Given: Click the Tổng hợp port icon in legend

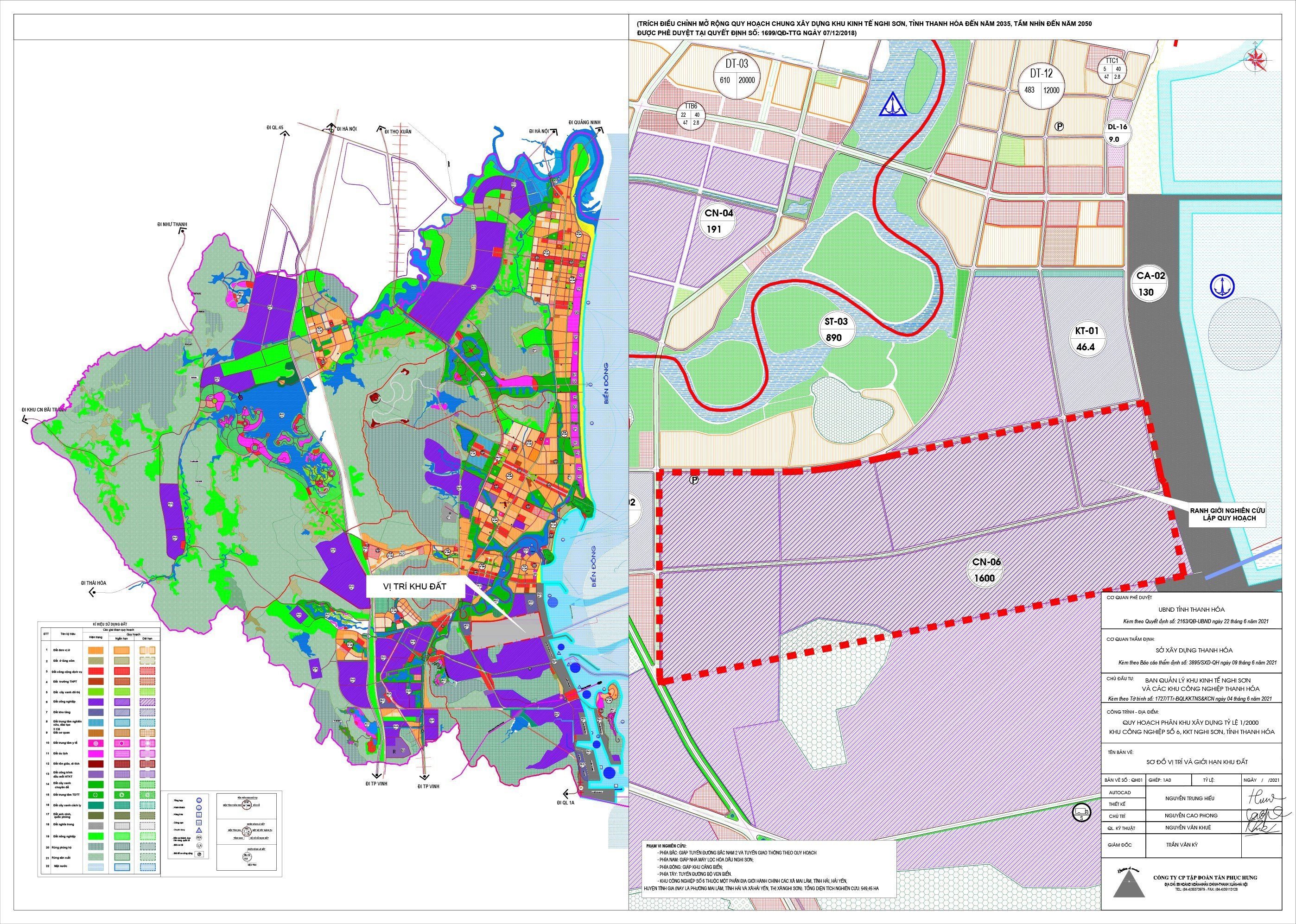Looking at the screenshot, I should [x=200, y=801].
